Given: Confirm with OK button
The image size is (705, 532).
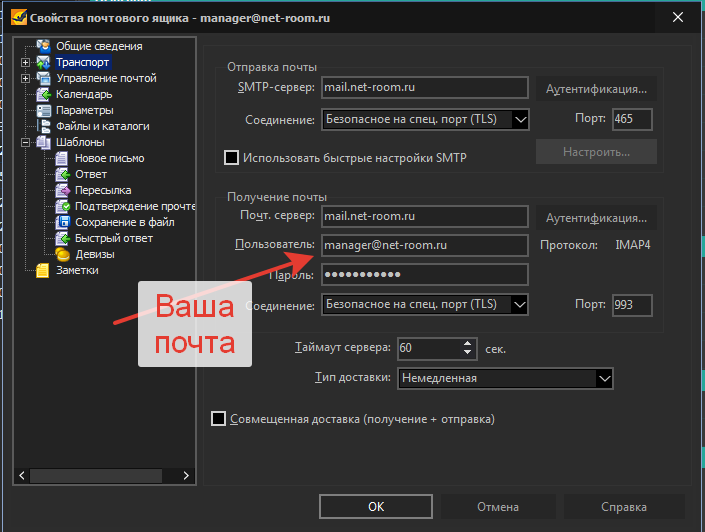Looking at the screenshot, I should tap(376, 507).
